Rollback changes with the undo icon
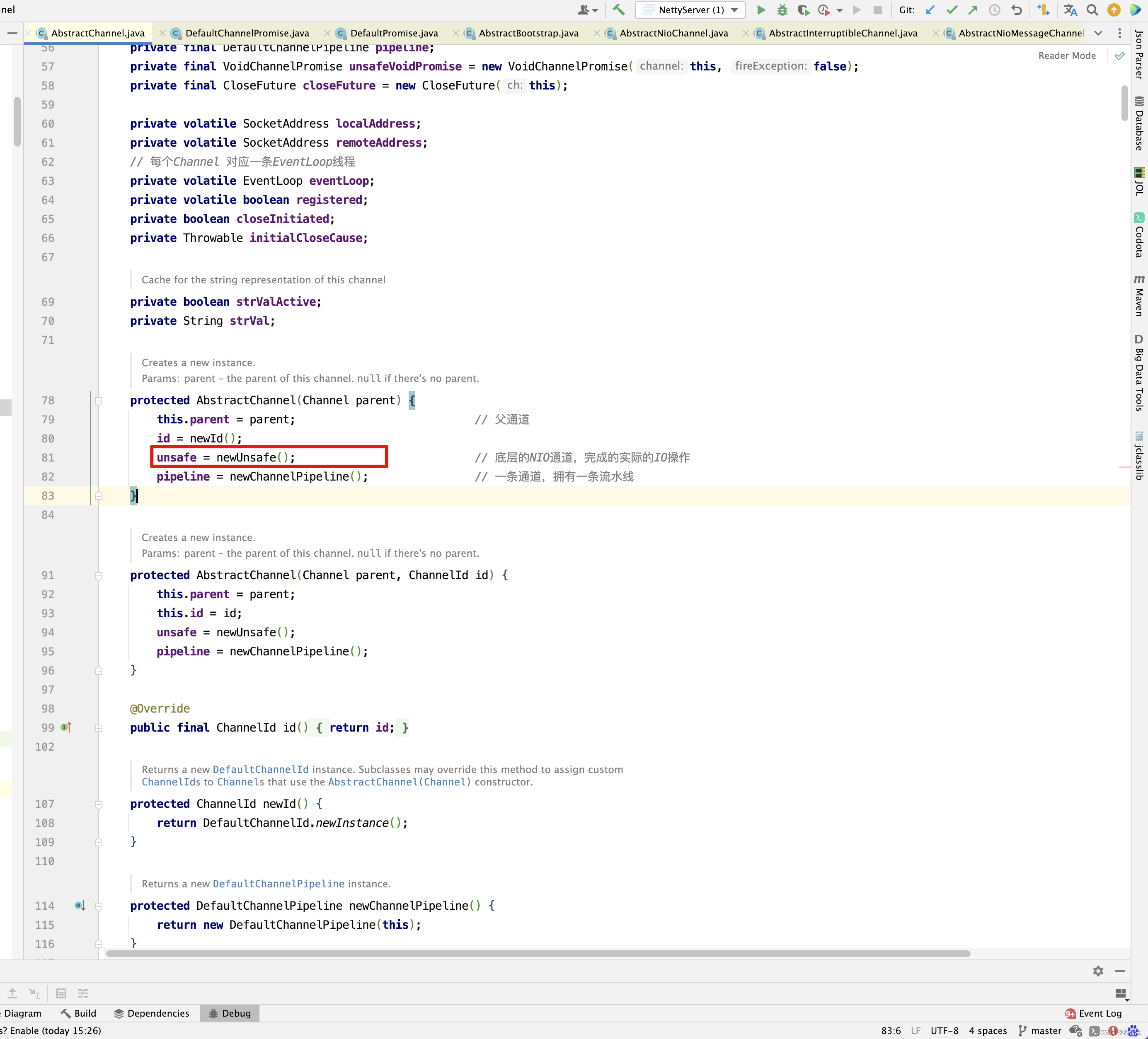The width and height of the screenshot is (1148, 1039). (1017, 10)
